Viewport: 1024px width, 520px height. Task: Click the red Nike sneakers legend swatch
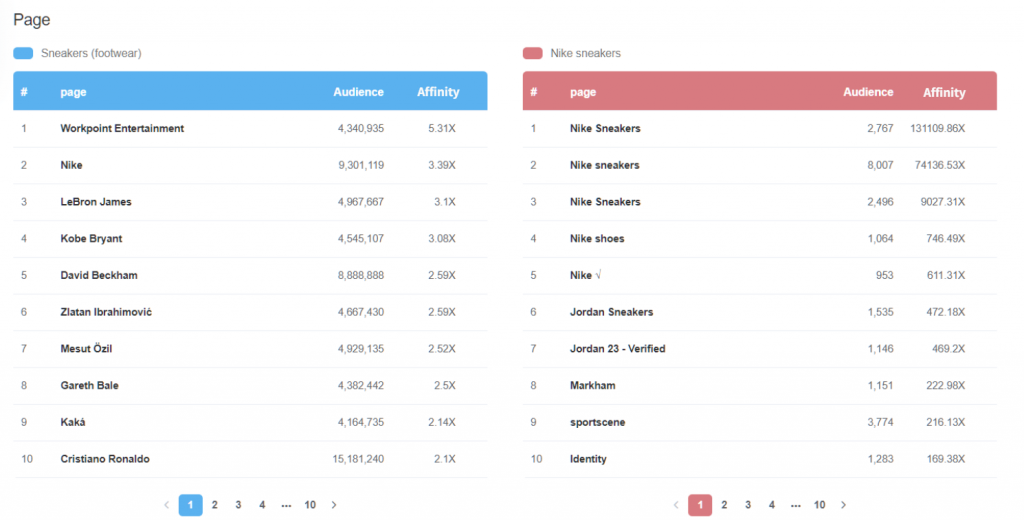pyautogui.click(x=532, y=53)
